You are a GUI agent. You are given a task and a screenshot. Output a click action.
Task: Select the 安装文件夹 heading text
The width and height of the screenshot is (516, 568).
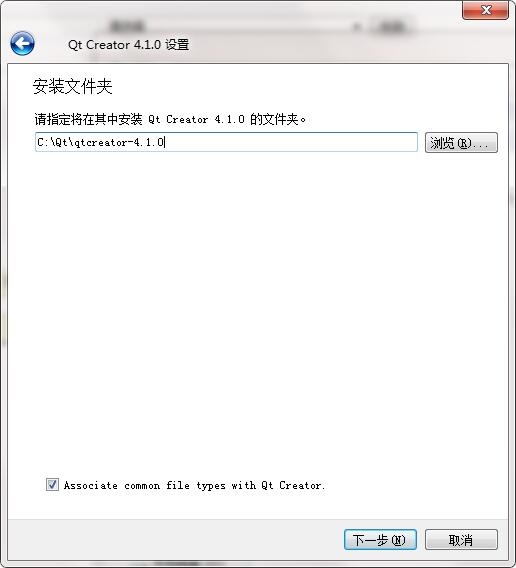coord(72,86)
